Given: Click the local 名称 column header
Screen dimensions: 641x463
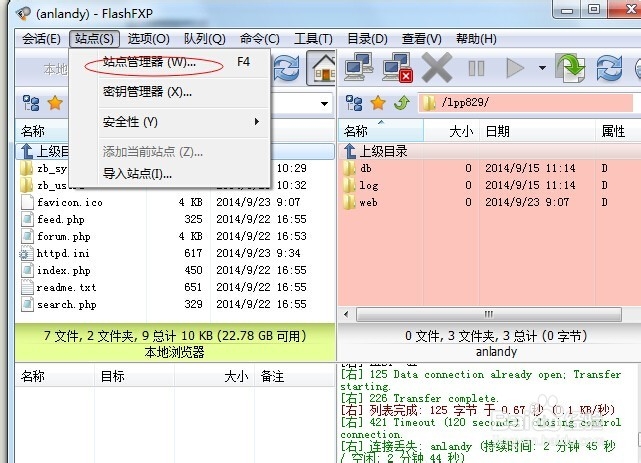Looking at the screenshot, I should tap(42, 131).
